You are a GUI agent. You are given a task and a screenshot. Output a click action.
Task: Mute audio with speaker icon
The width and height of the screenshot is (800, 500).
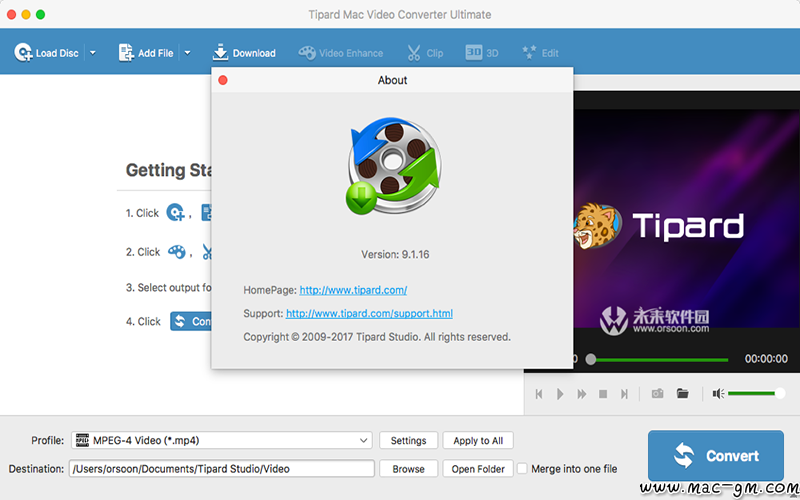(x=718, y=393)
